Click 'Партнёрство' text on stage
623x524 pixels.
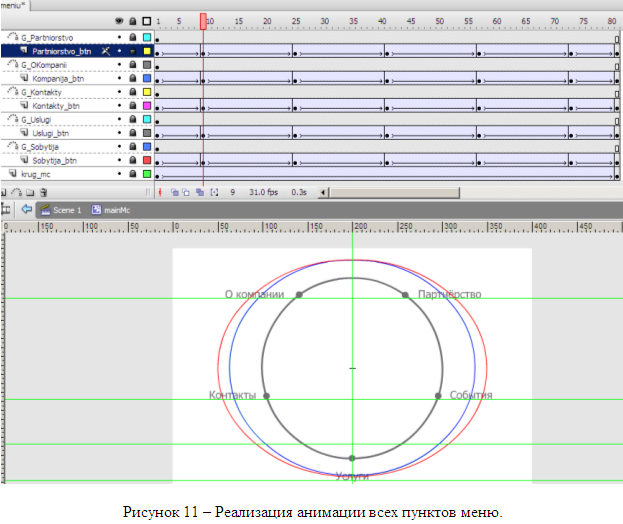(x=449, y=294)
